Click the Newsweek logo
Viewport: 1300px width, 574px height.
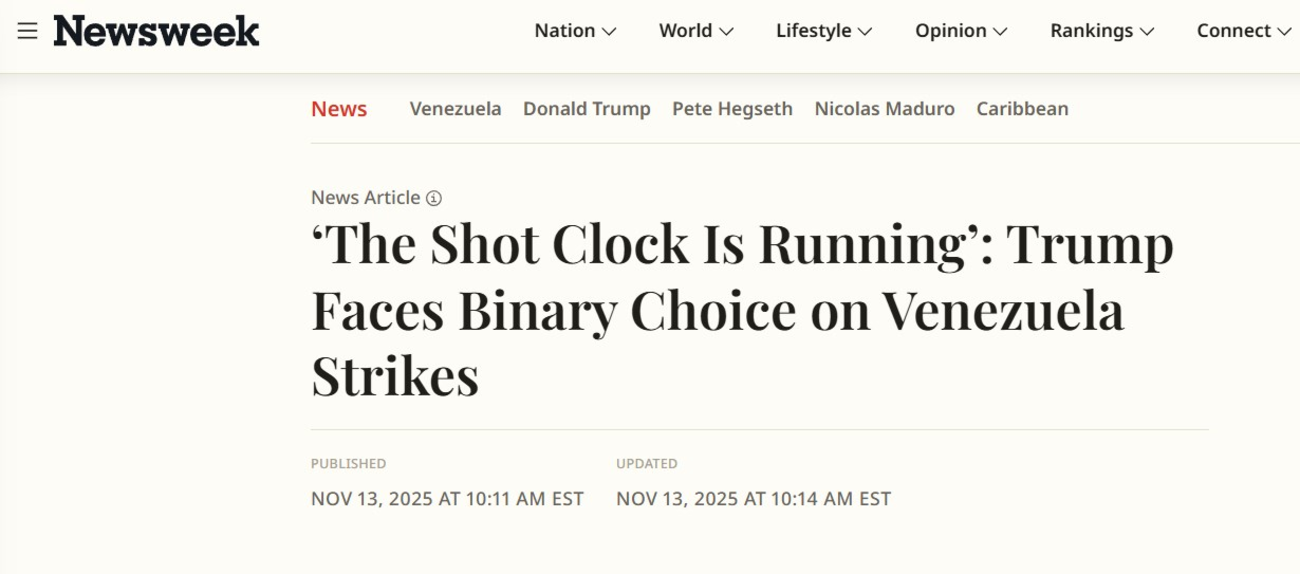click(x=157, y=31)
